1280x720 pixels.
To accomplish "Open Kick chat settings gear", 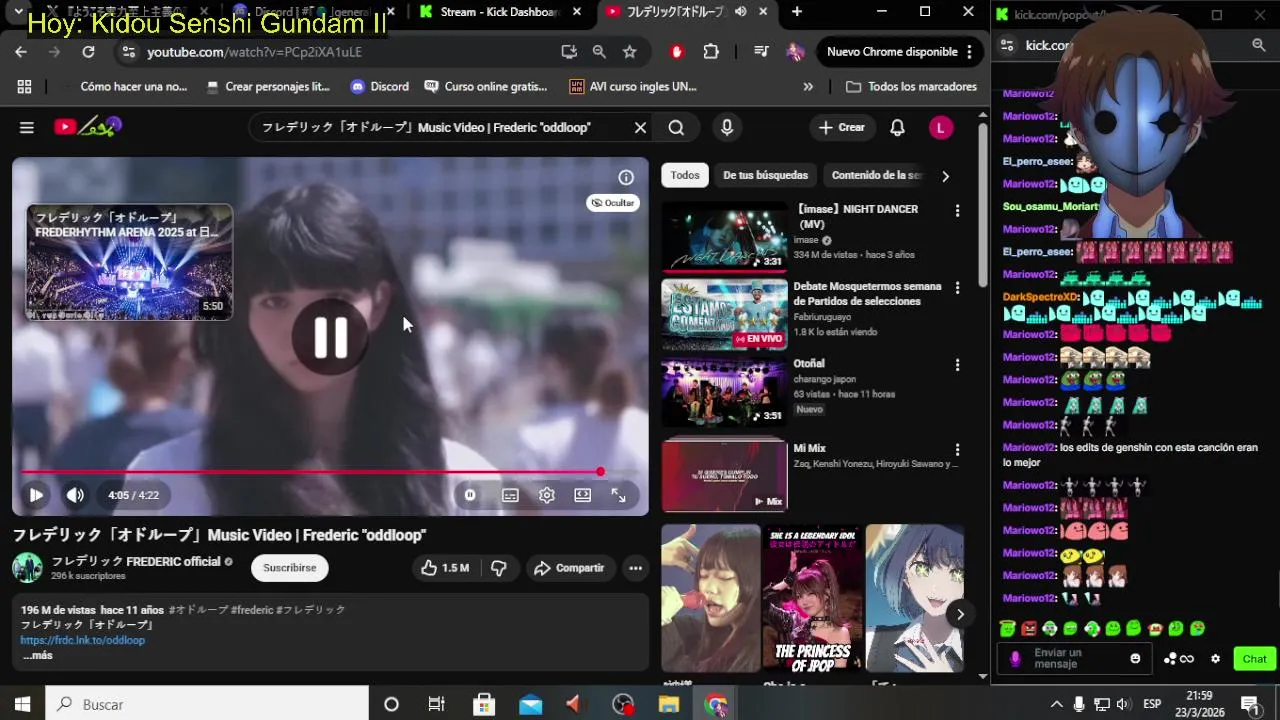I will point(1216,659).
